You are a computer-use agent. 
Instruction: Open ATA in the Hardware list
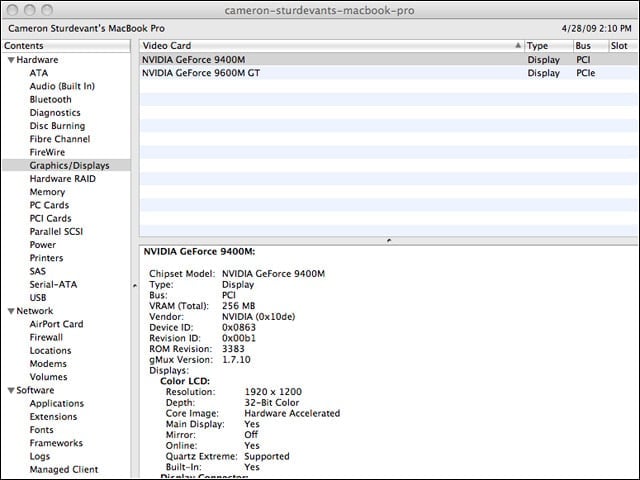pos(39,73)
